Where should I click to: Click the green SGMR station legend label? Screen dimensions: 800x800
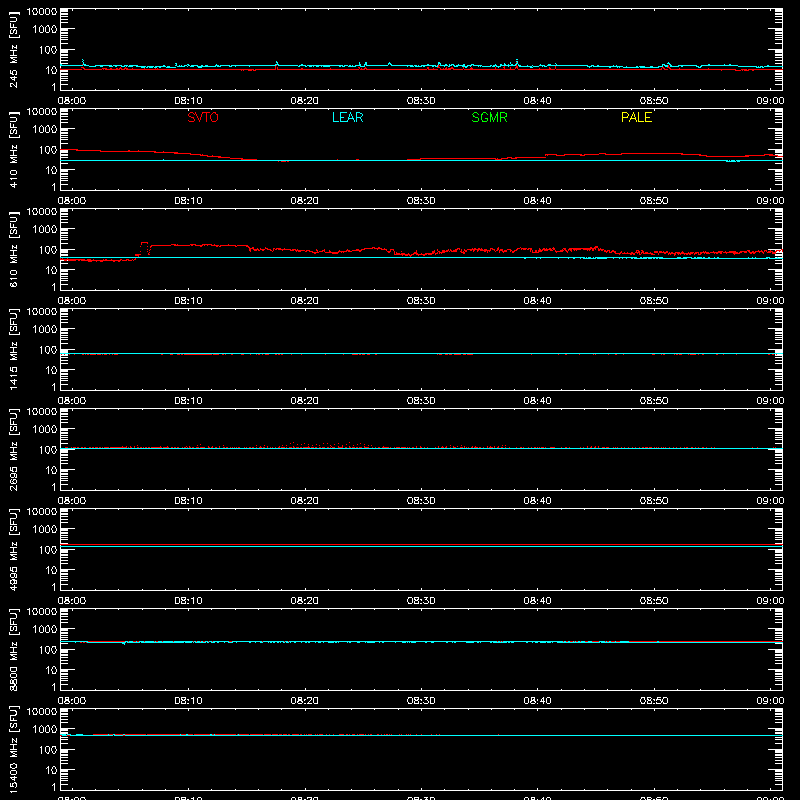click(x=489, y=117)
